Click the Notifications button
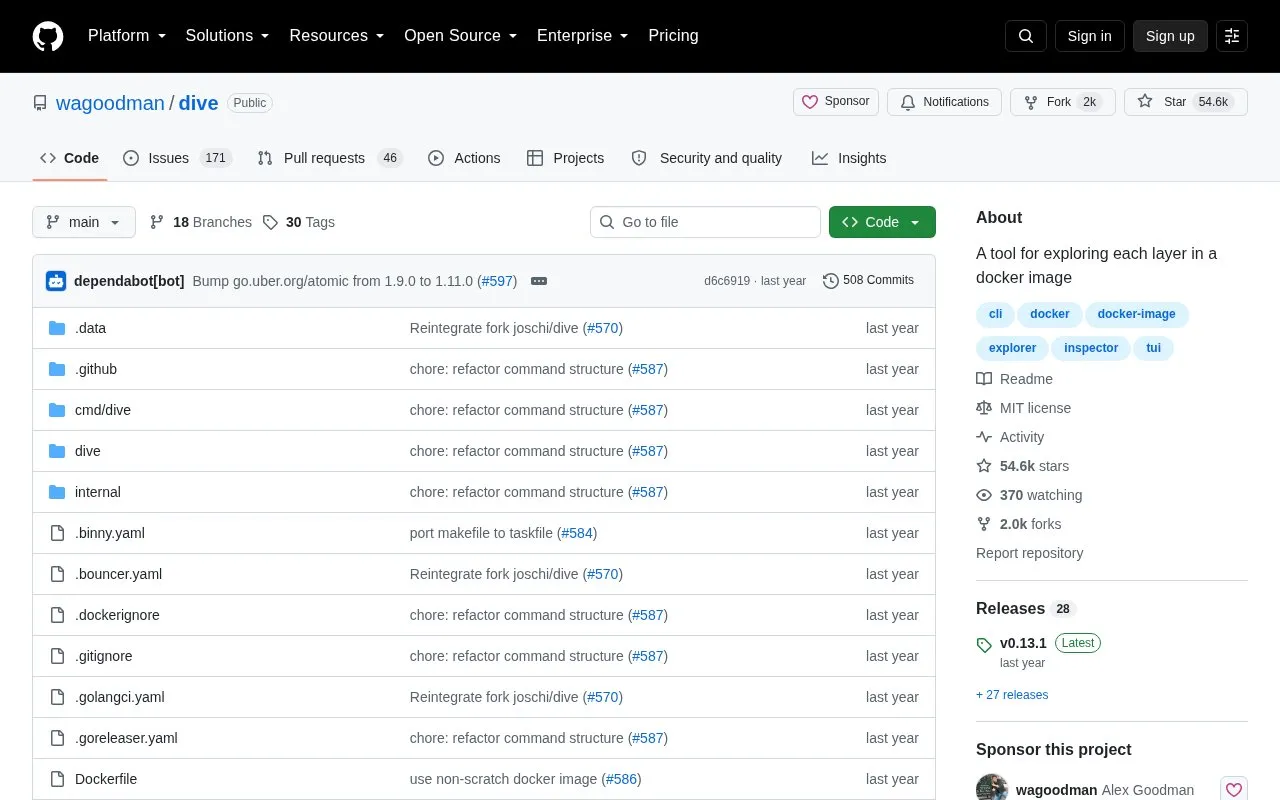Image resolution: width=1280 pixels, height=800 pixels. pyautogui.click(x=944, y=102)
